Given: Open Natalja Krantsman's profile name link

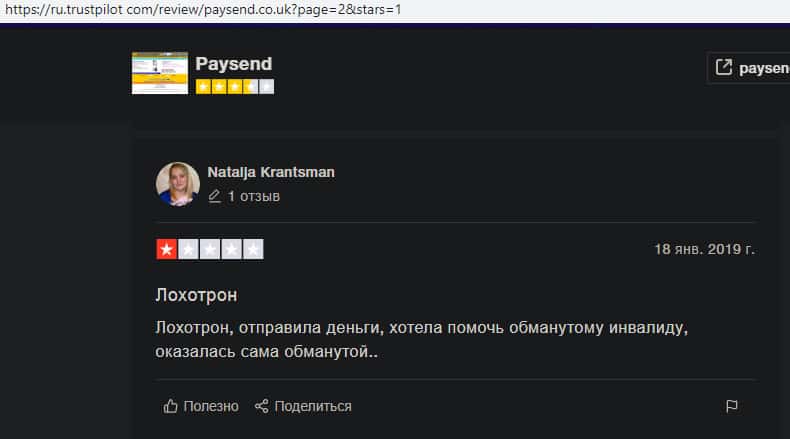Looking at the screenshot, I should pyautogui.click(x=271, y=172).
